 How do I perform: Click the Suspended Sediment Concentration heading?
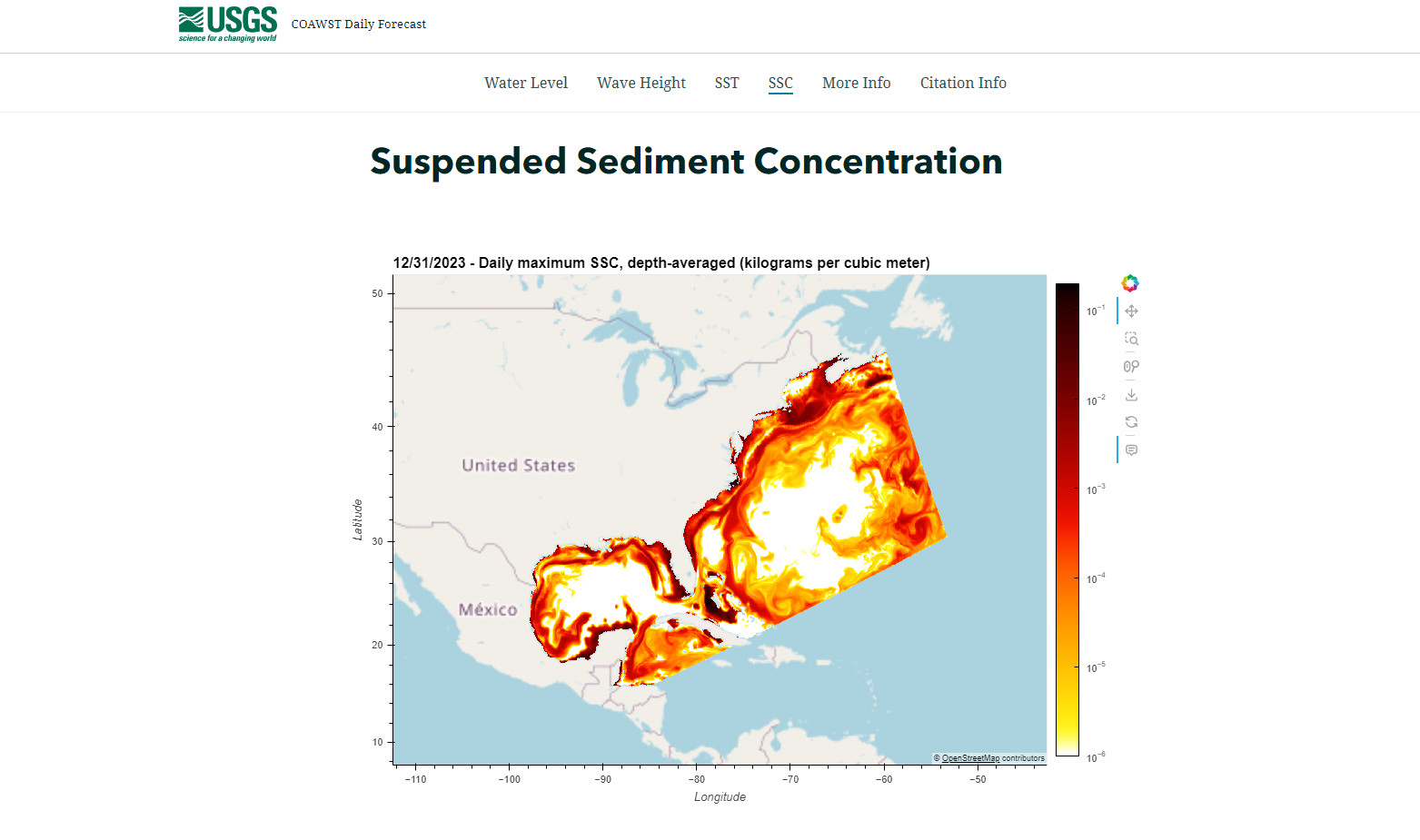click(686, 162)
